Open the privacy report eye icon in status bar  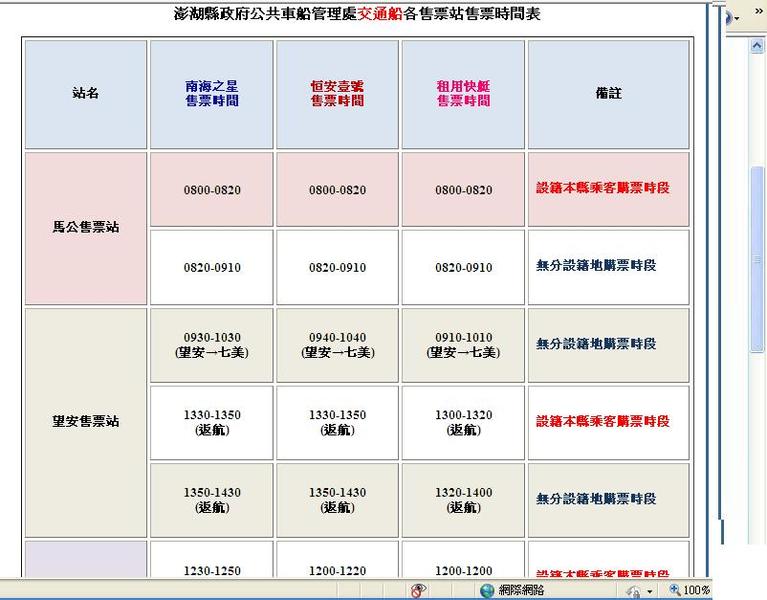[418, 590]
